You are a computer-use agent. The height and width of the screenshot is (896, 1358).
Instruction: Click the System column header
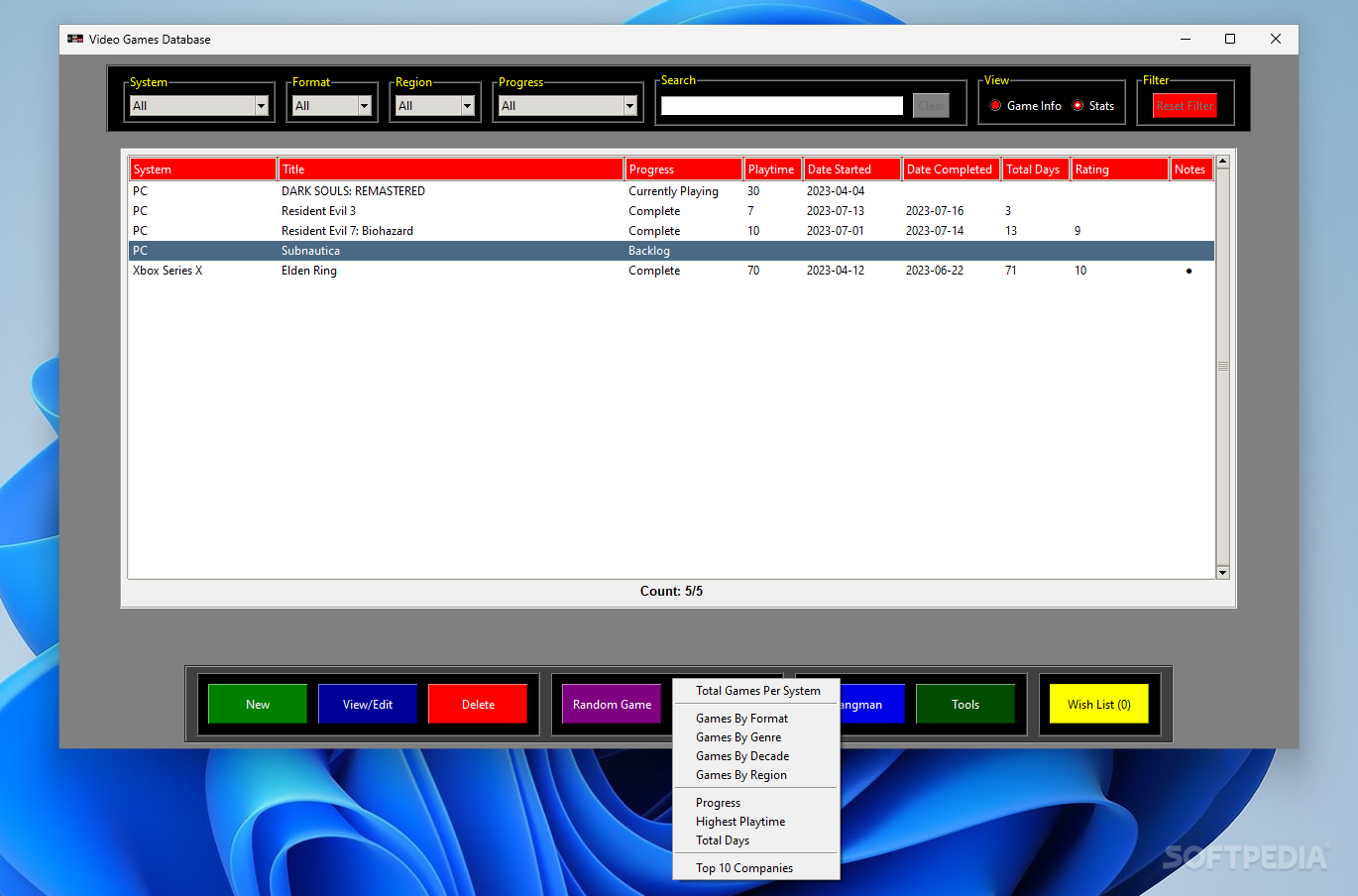click(203, 169)
